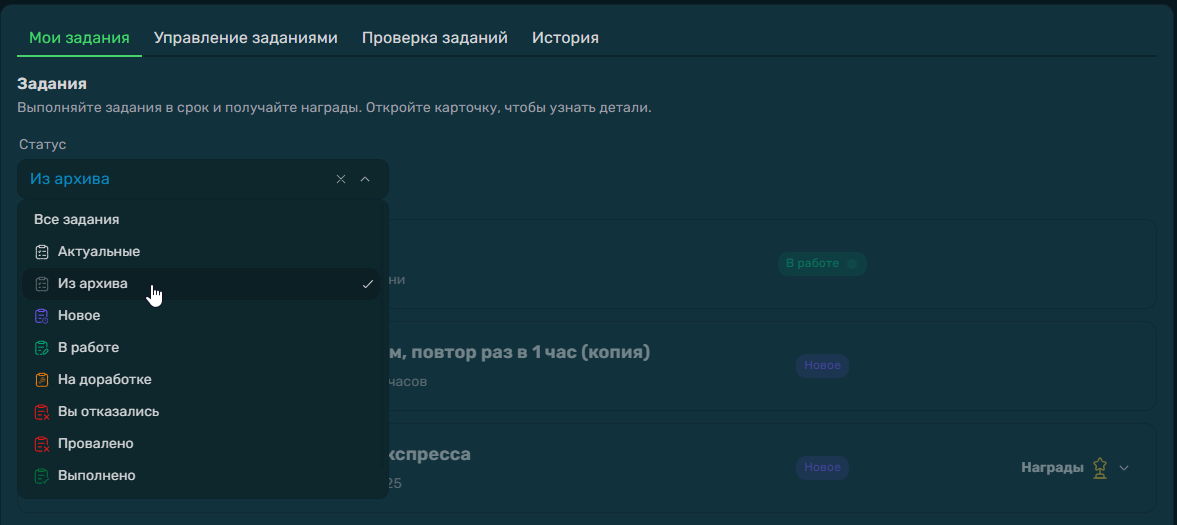Clear the selected status with X
1177x525 pixels.
[341, 179]
